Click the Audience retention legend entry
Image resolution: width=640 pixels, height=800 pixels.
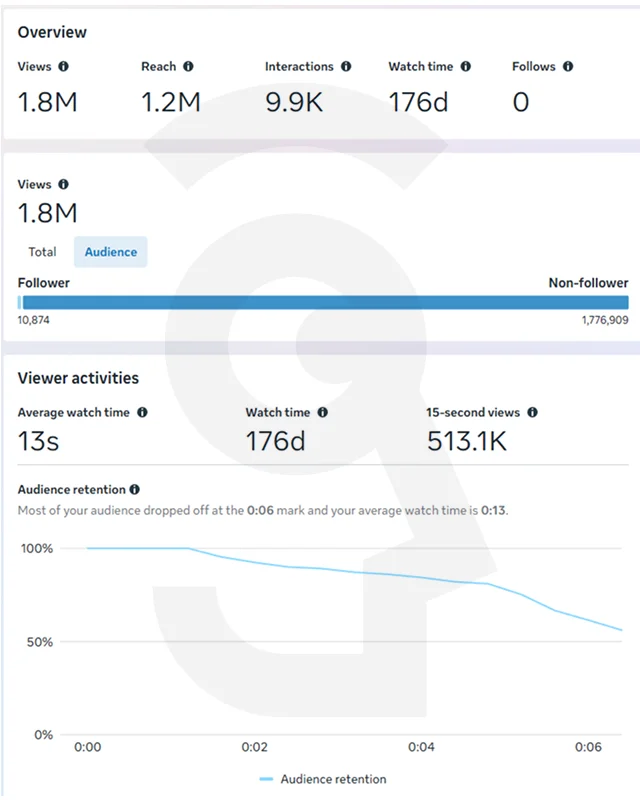(323, 779)
